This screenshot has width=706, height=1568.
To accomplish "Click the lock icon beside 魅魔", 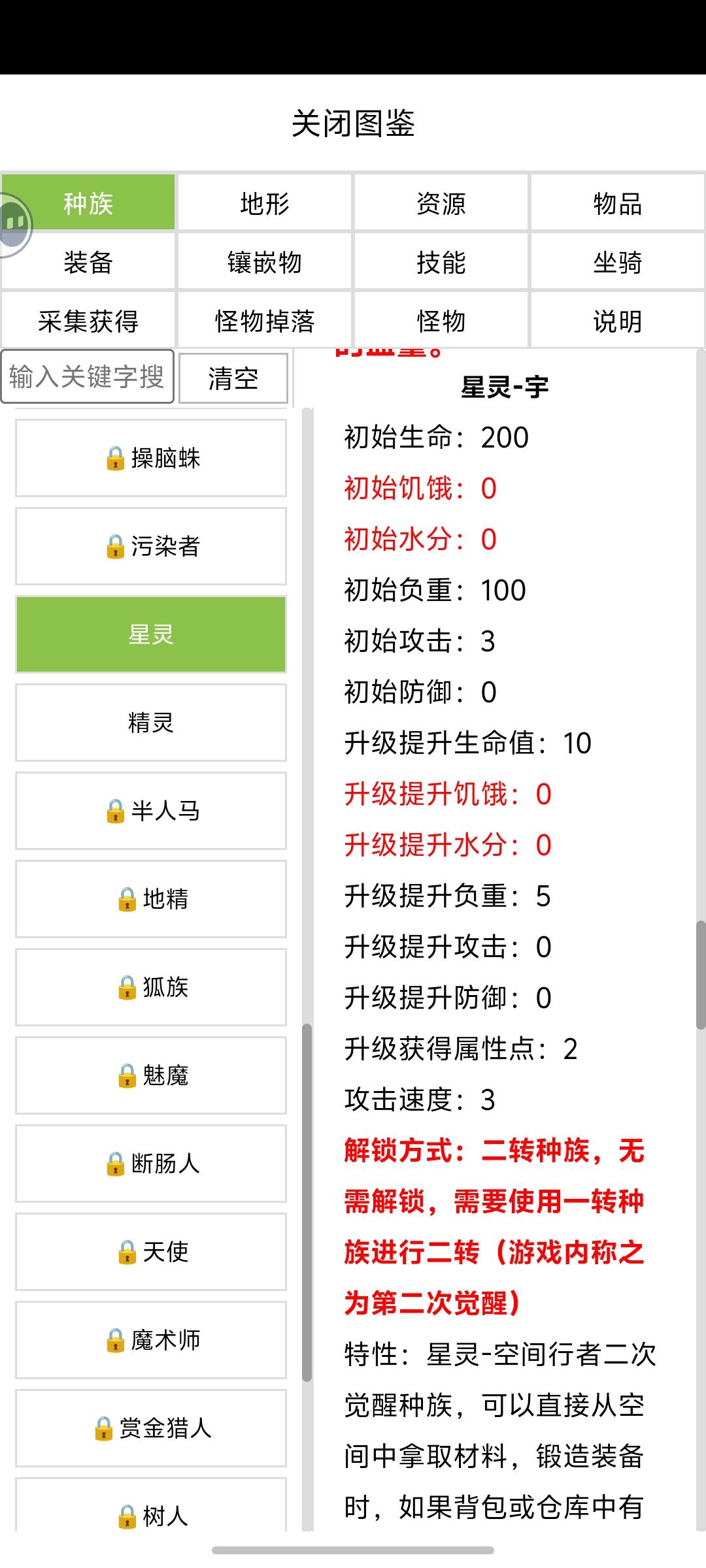I will pos(127,1075).
